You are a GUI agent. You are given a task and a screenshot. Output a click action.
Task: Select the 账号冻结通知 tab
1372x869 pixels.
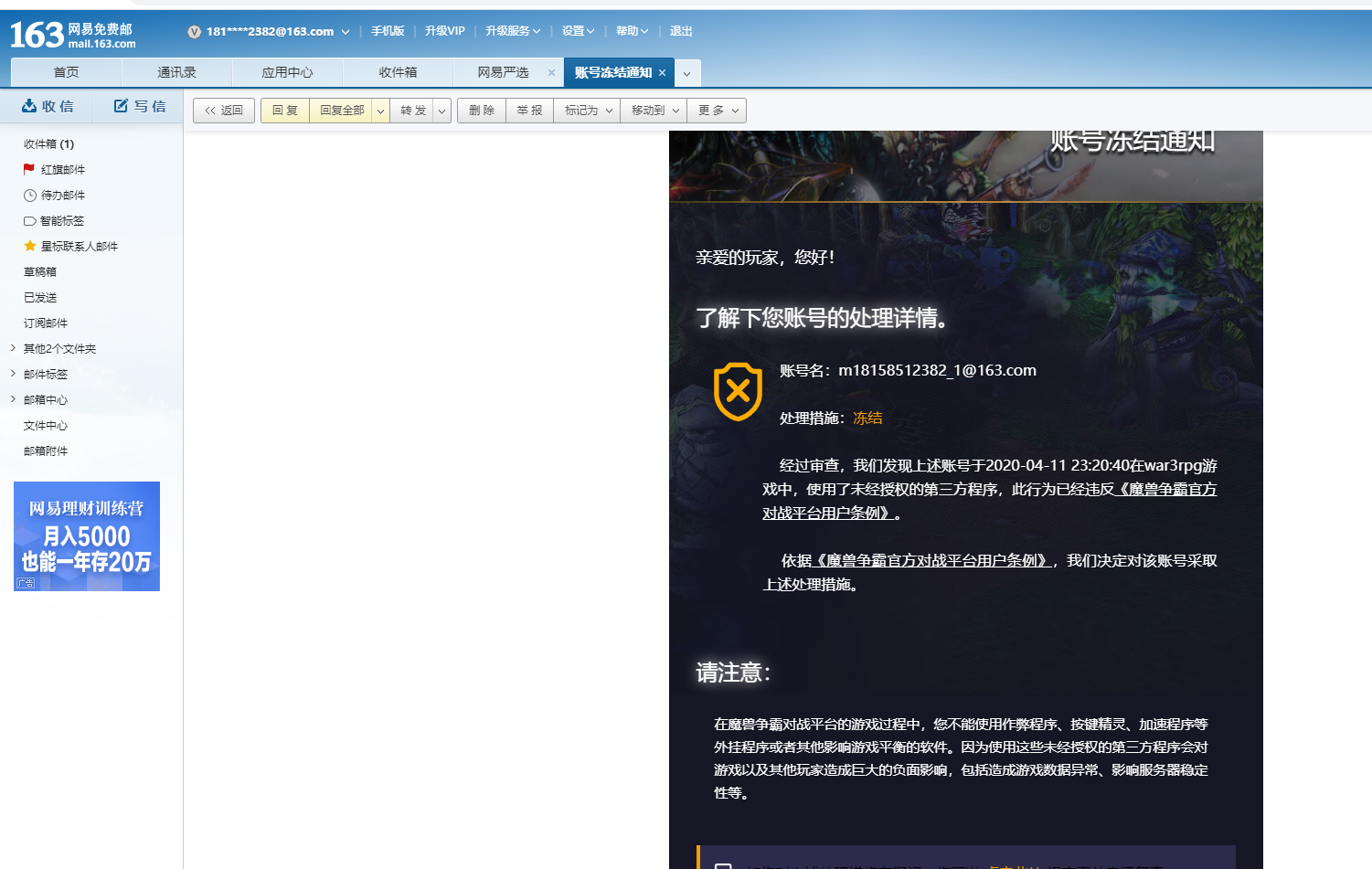[613, 72]
